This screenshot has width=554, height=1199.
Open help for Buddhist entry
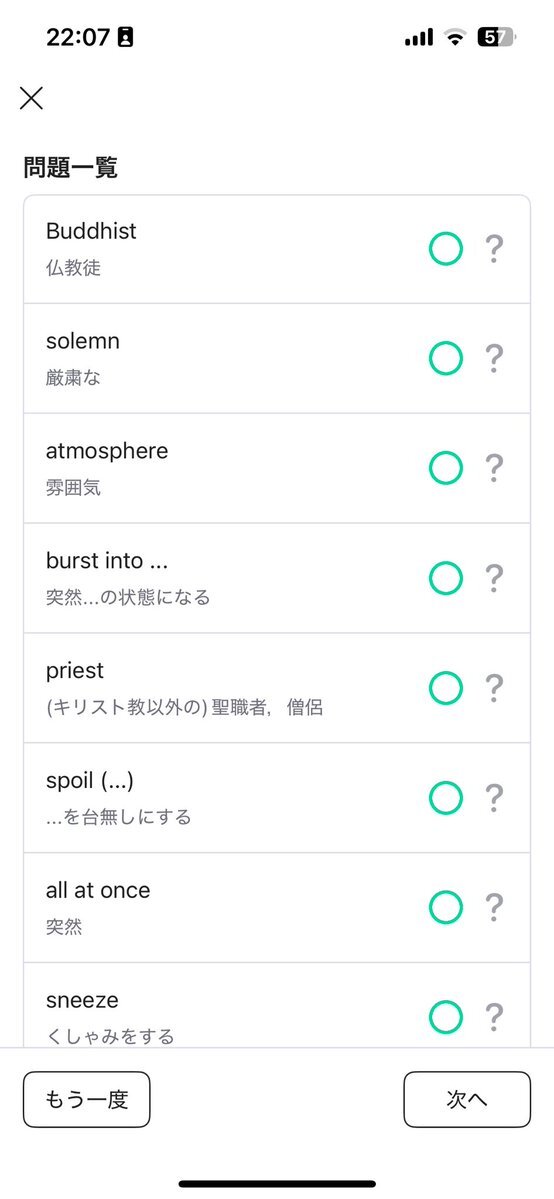coord(495,249)
